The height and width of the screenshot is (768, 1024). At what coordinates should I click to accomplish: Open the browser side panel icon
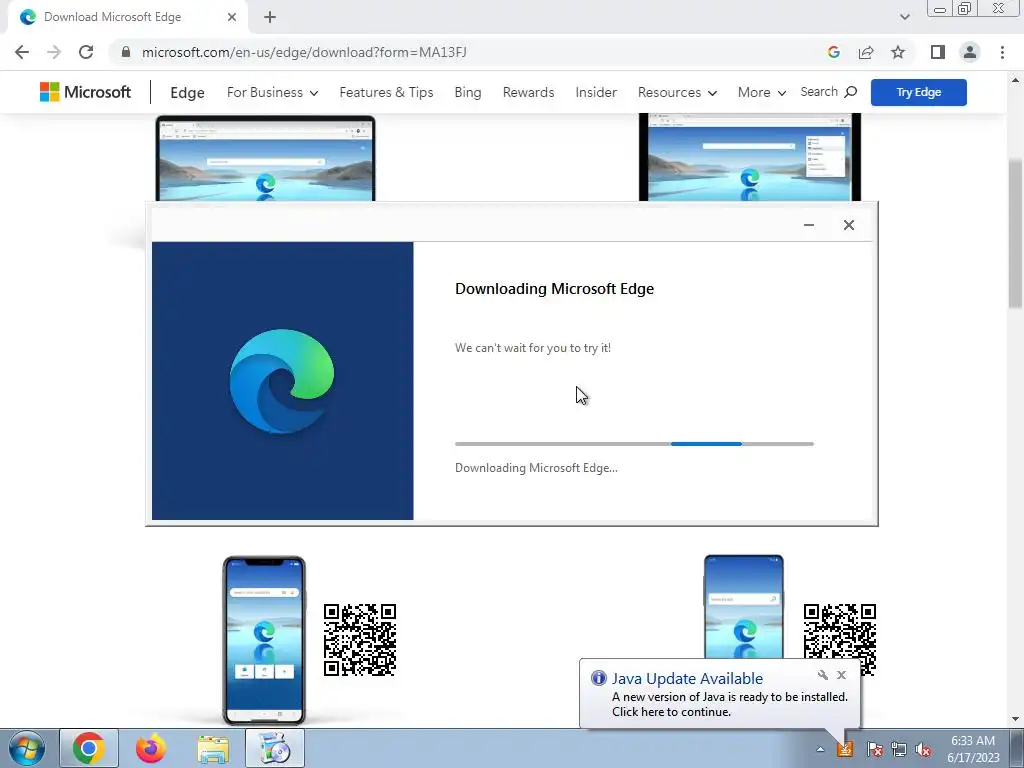click(x=938, y=52)
